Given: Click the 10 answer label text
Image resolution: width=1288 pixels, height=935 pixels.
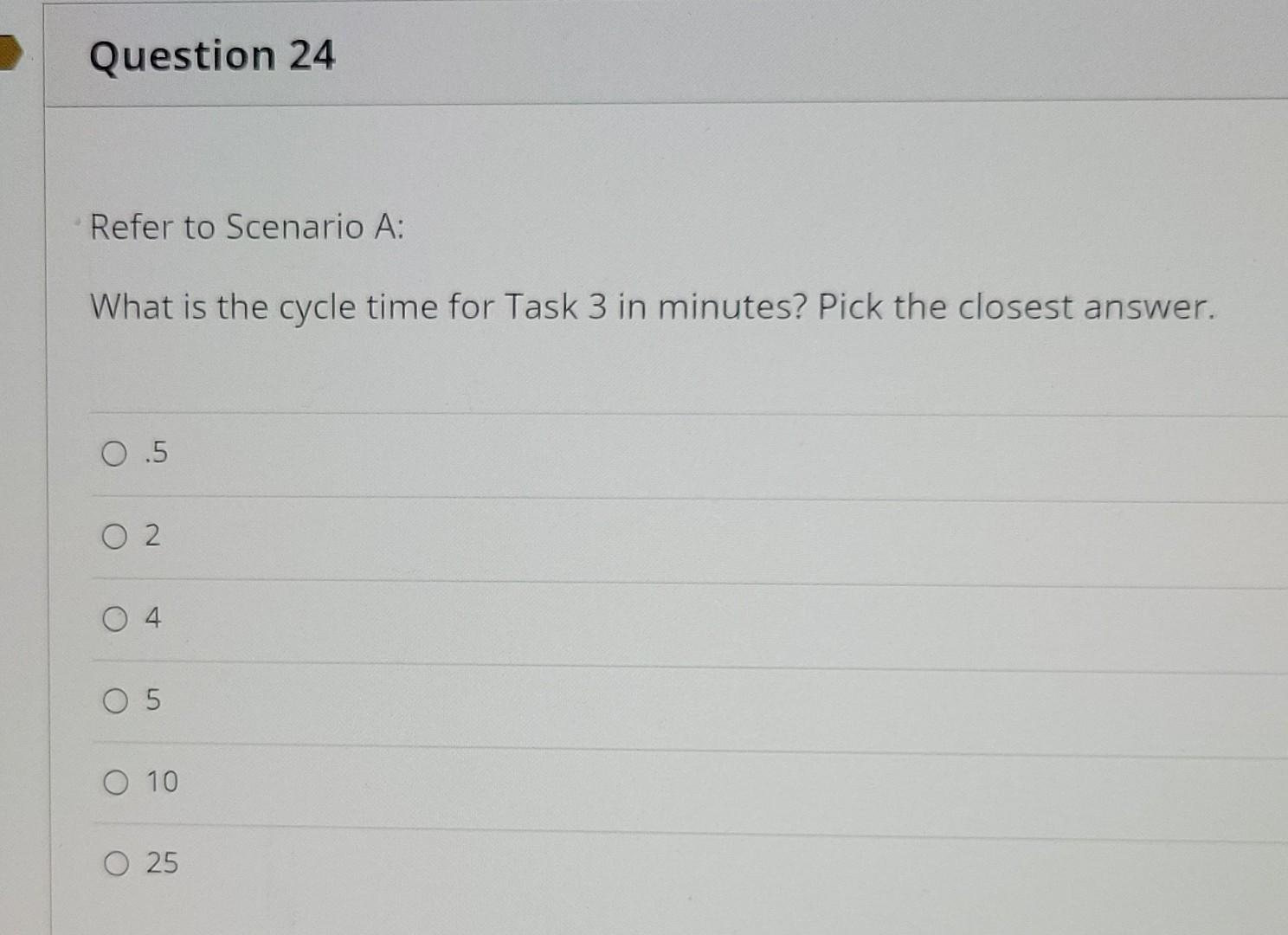Looking at the screenshot, I should 161,781.
